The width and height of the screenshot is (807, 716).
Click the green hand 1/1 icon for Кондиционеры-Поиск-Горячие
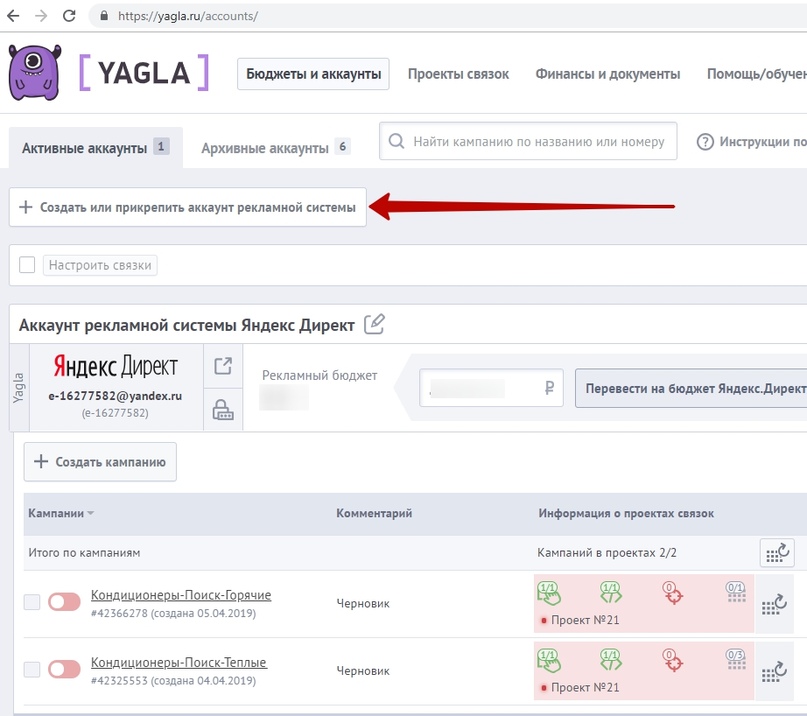[x=549, y=593]
